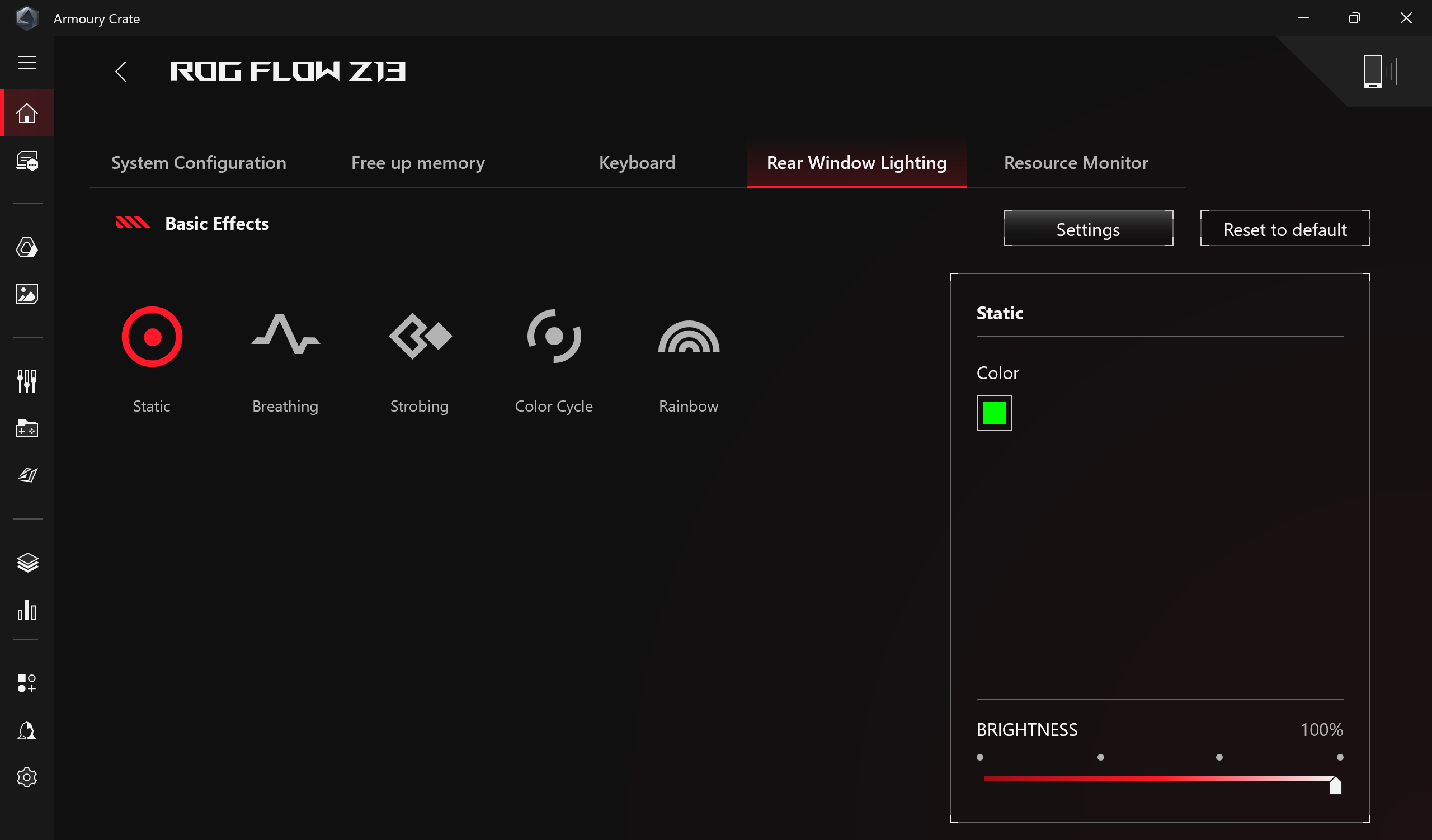
Task: Switch to the System Configuration tab
Action: (199, 163)
